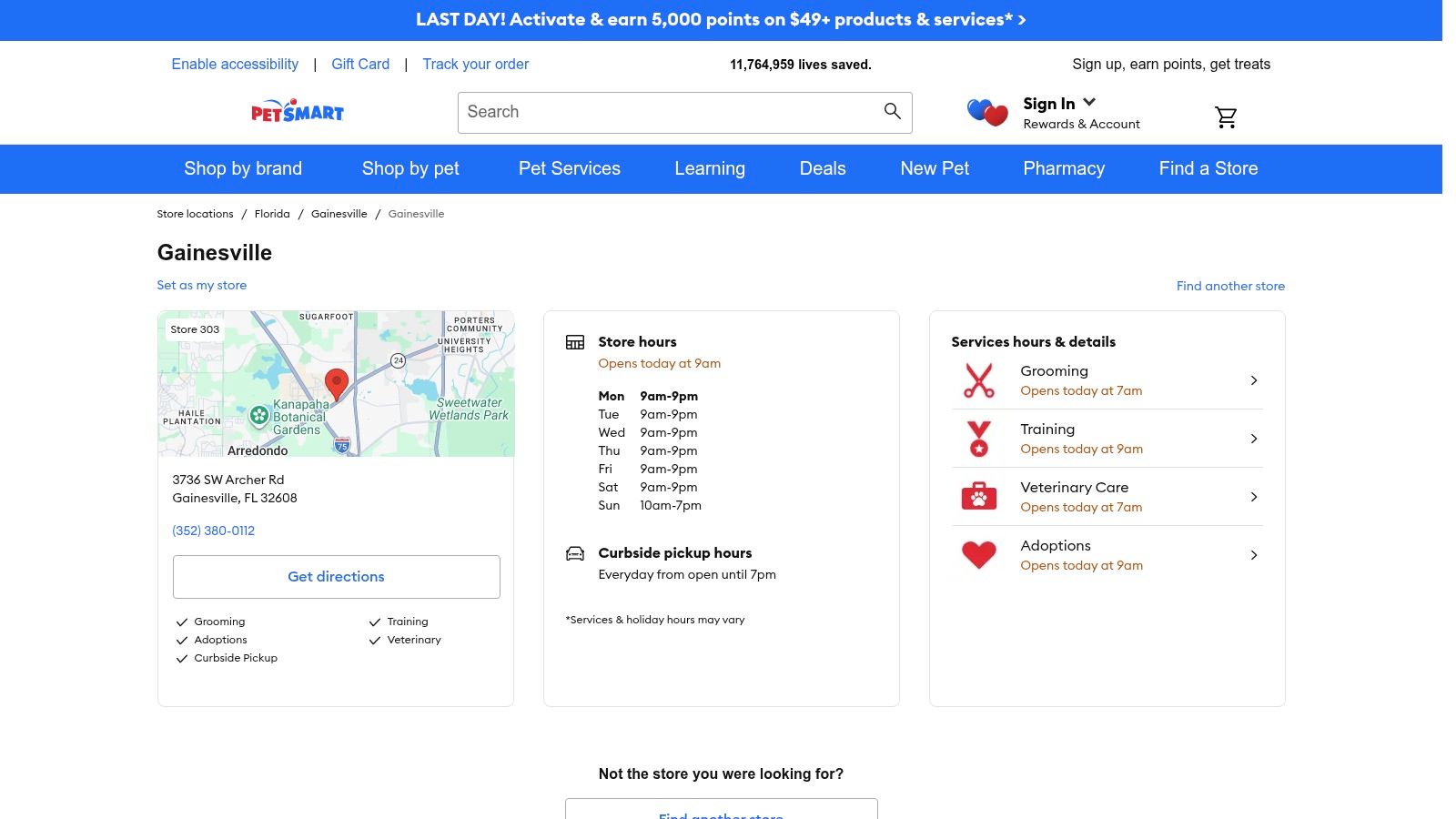The width and height of the screenshot is (1456, 819).
Task: Expand the Grooming service chevron
Action: pos(1254,380)
